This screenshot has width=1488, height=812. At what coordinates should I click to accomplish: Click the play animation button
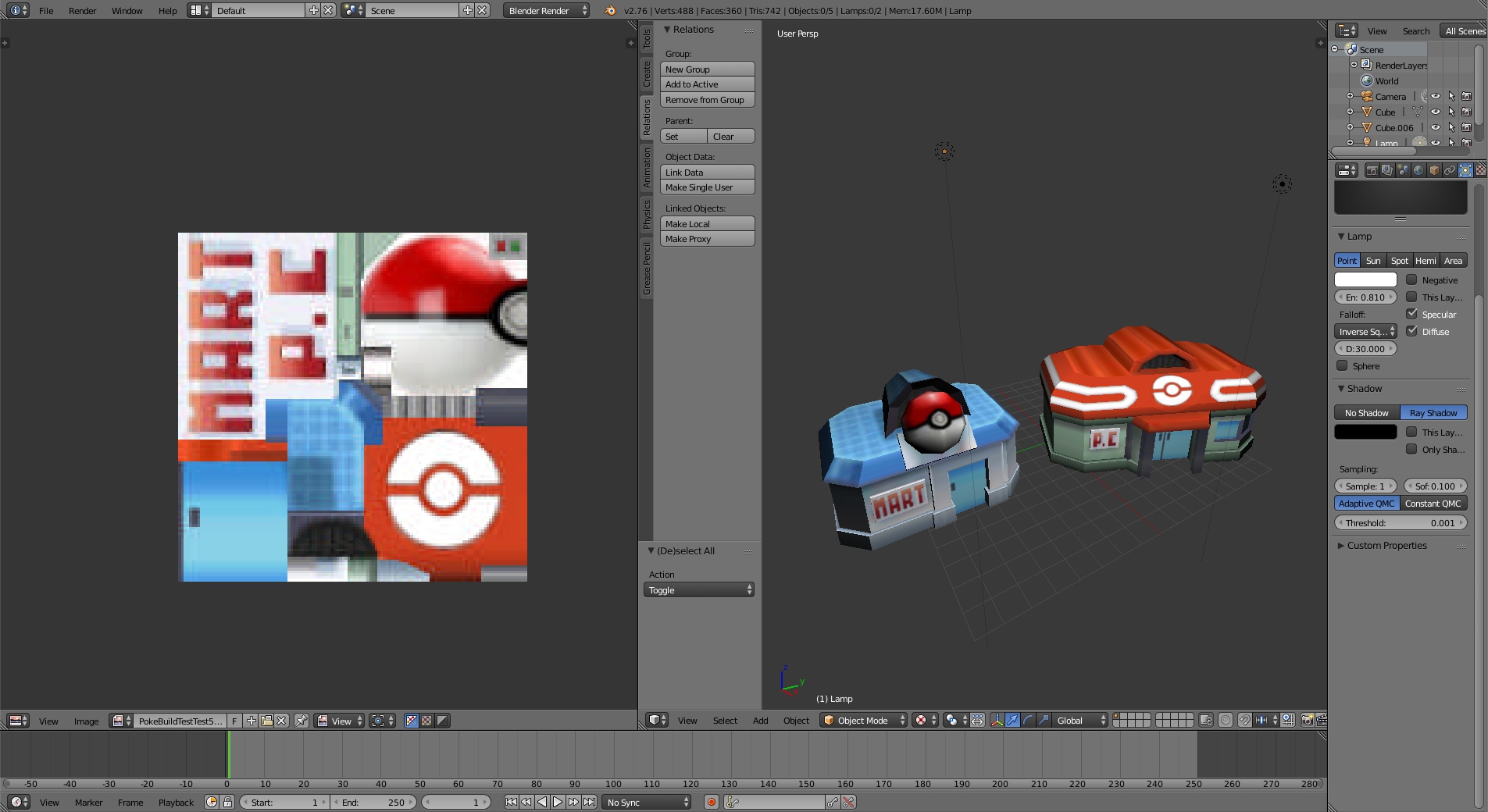point(558,802)
